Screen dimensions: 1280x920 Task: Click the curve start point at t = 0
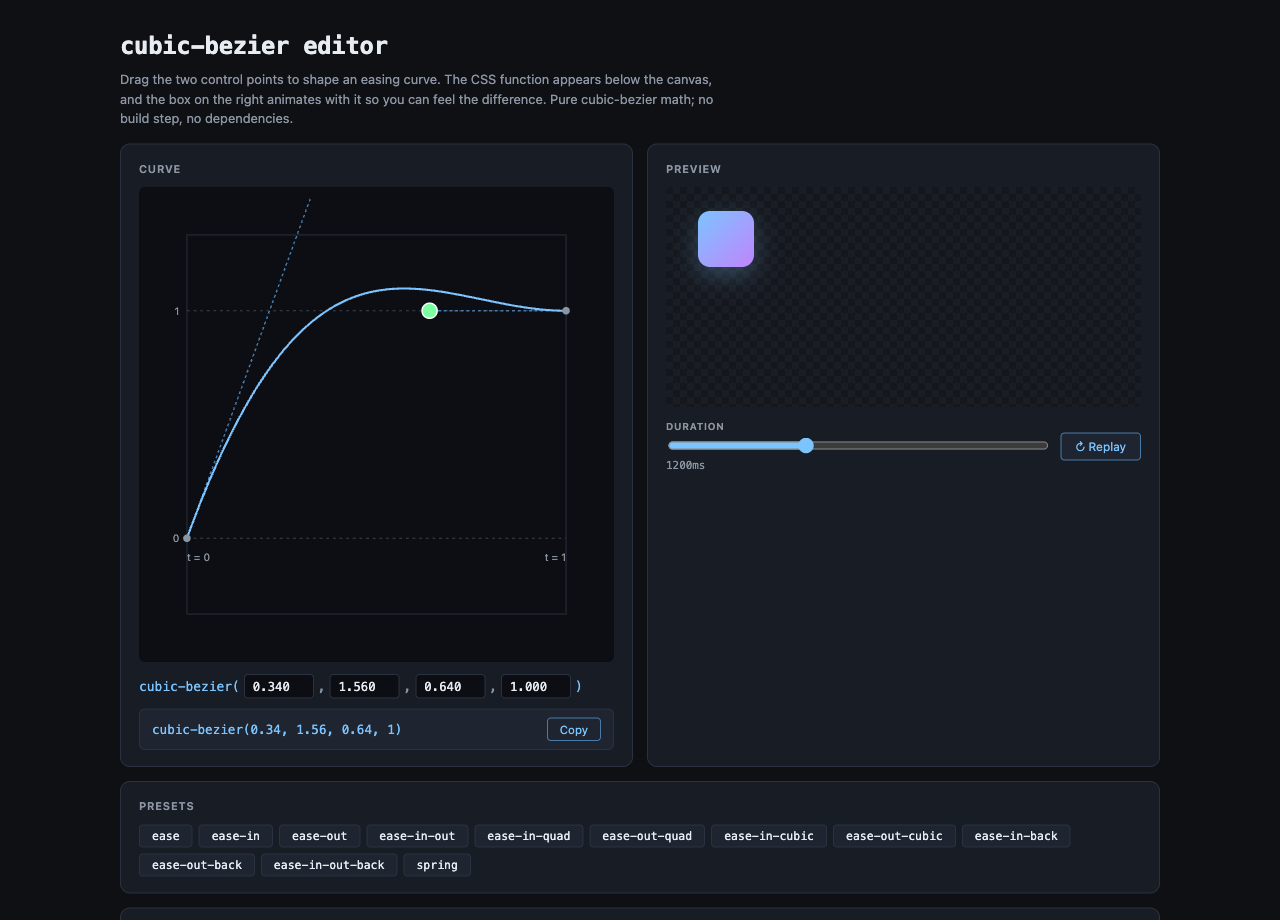187,538
